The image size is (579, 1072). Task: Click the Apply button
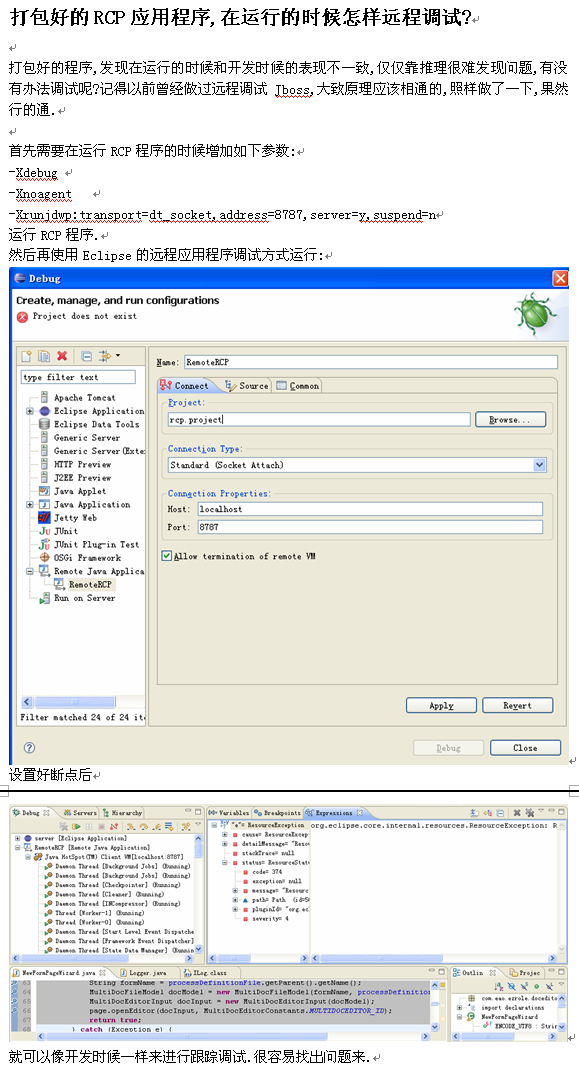click(x=441, y=706)
